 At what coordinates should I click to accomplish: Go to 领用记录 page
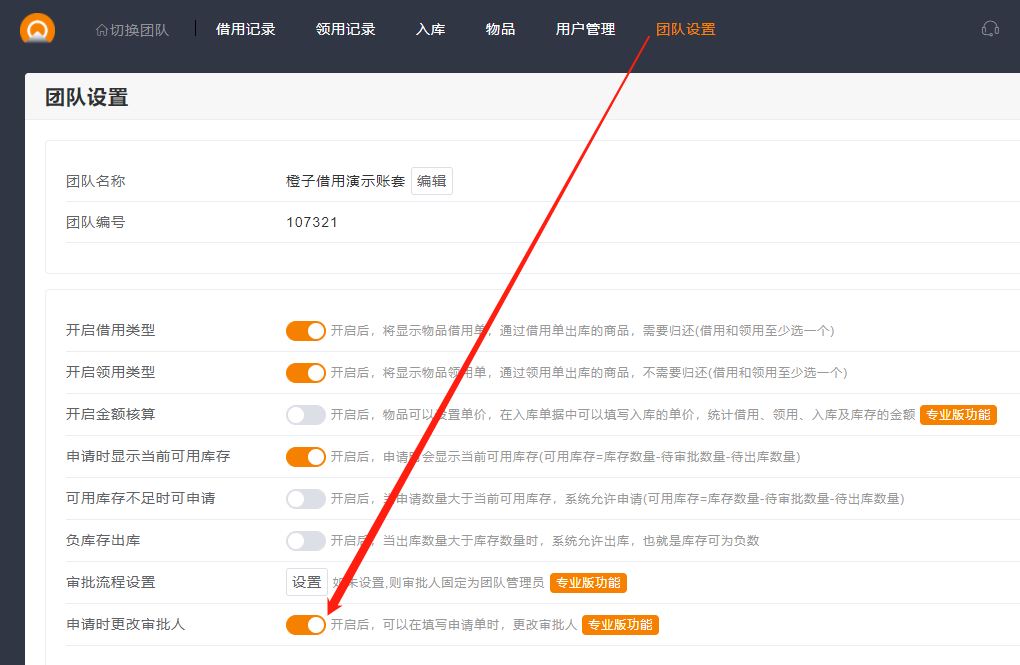345,29
